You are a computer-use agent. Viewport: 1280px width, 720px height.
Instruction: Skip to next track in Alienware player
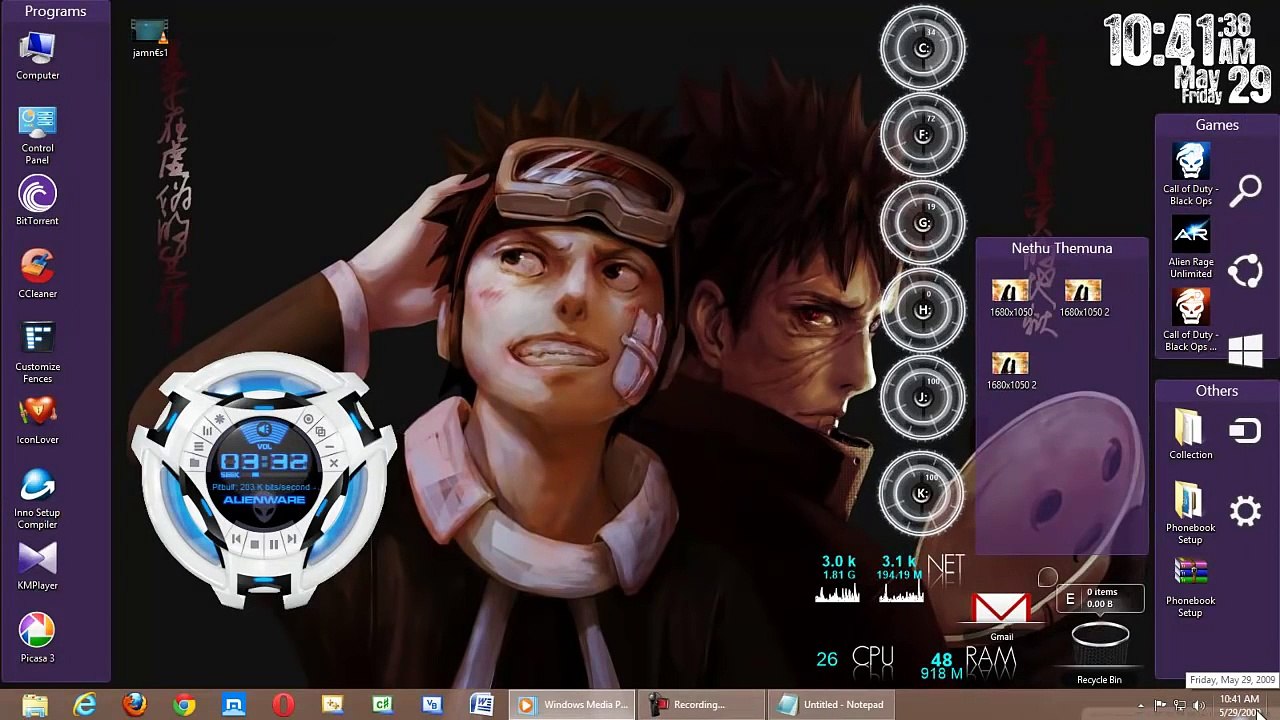coord(291,540)
